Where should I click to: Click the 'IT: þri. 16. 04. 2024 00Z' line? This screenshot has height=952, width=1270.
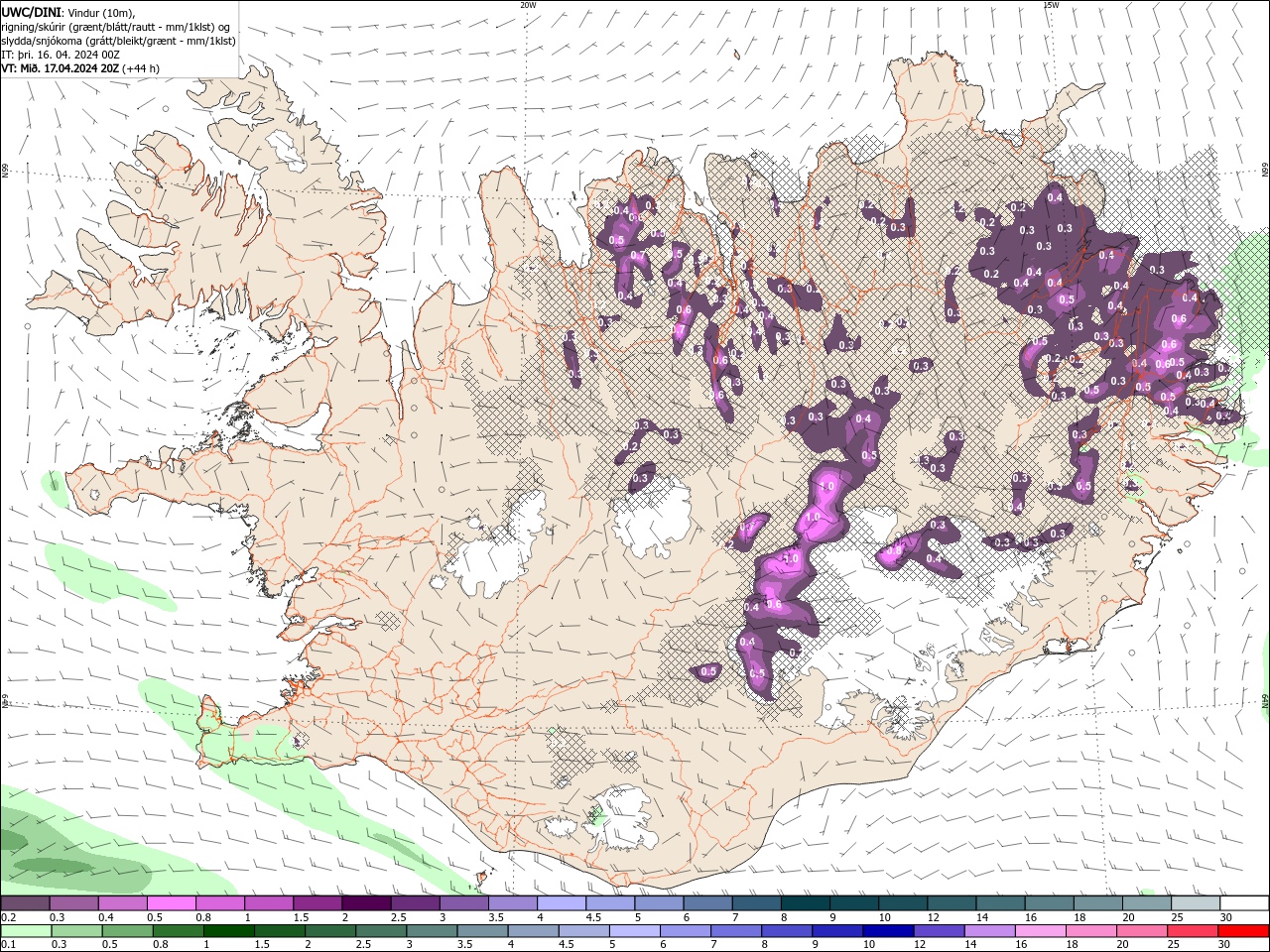coord(61,55)
